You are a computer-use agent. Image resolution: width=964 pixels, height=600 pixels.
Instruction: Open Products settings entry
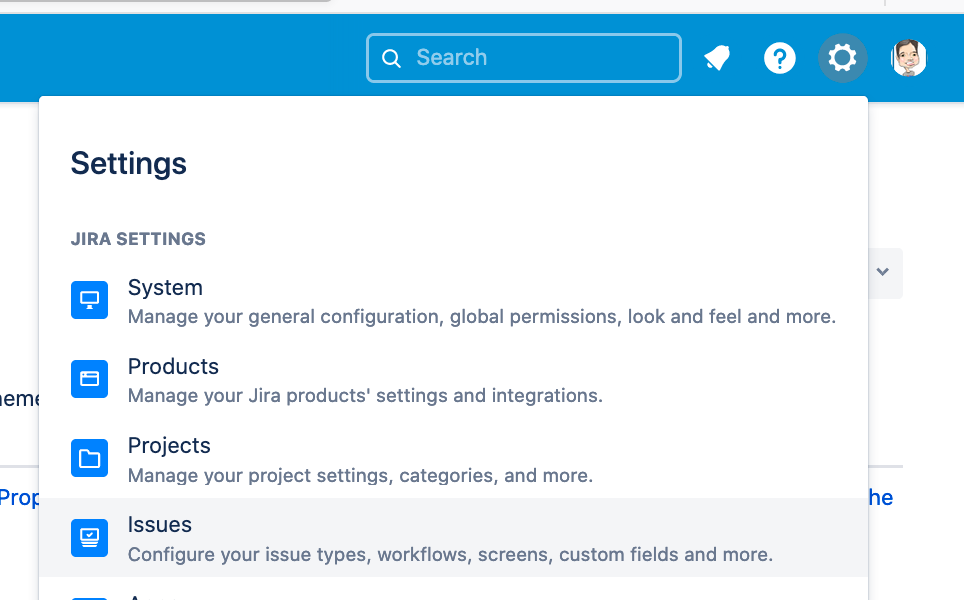pyautogui.click(x=453, y=380)
